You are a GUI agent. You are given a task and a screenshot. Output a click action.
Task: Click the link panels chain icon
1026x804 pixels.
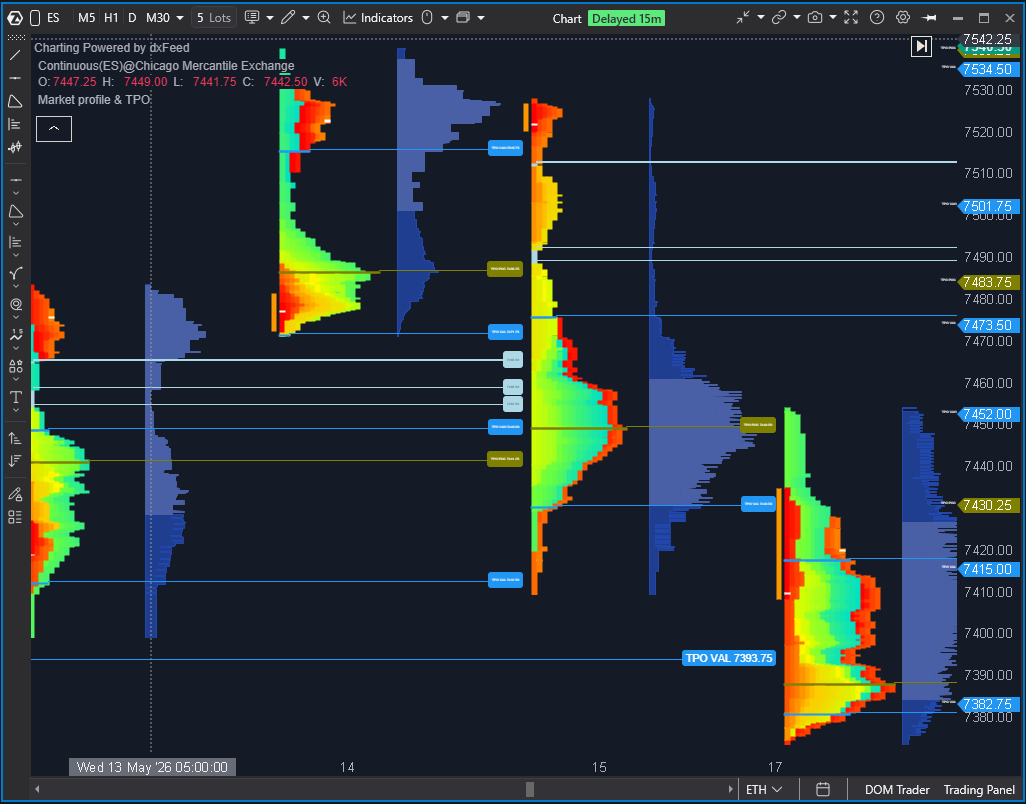779,18
